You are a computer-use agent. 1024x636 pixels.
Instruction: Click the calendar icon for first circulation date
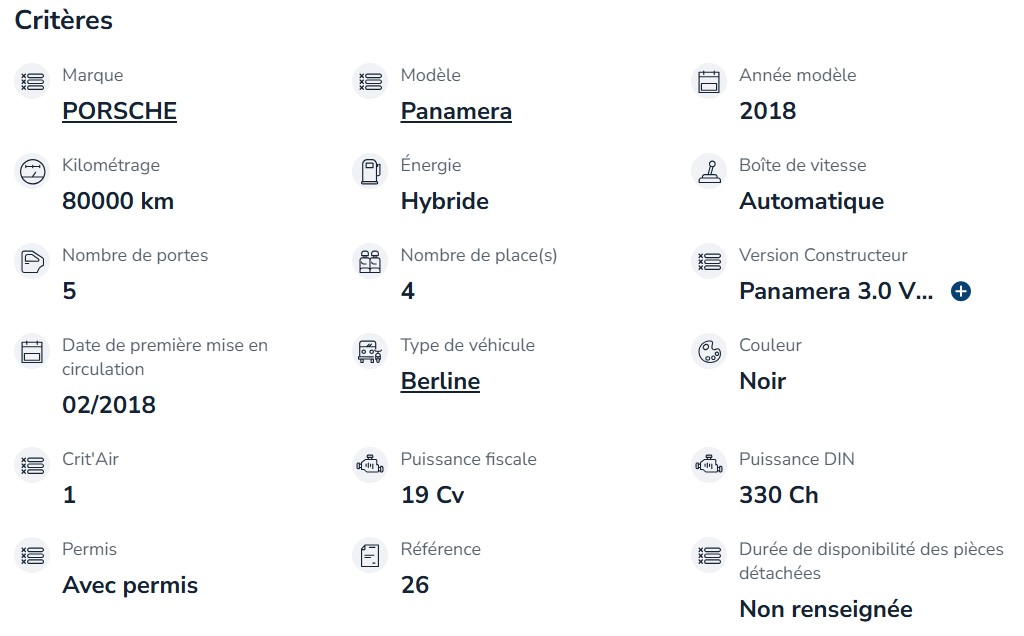point(32,352)
